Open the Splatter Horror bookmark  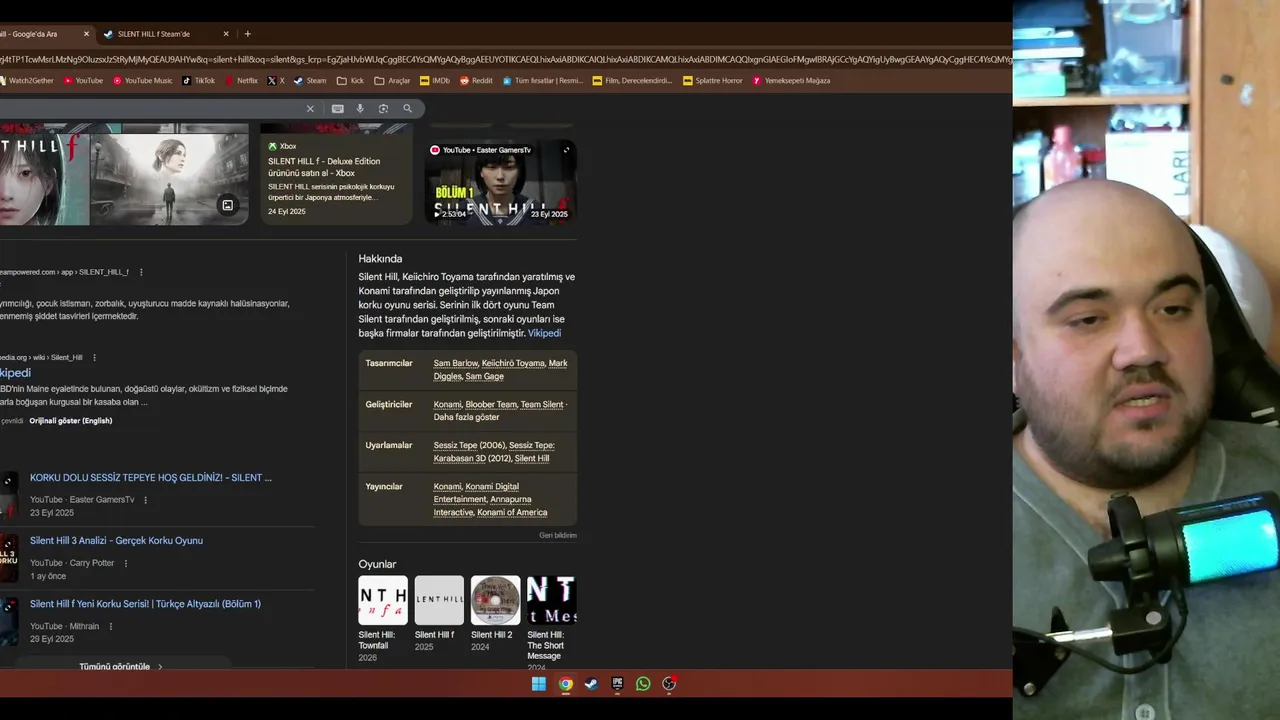[x=712, y=80]
